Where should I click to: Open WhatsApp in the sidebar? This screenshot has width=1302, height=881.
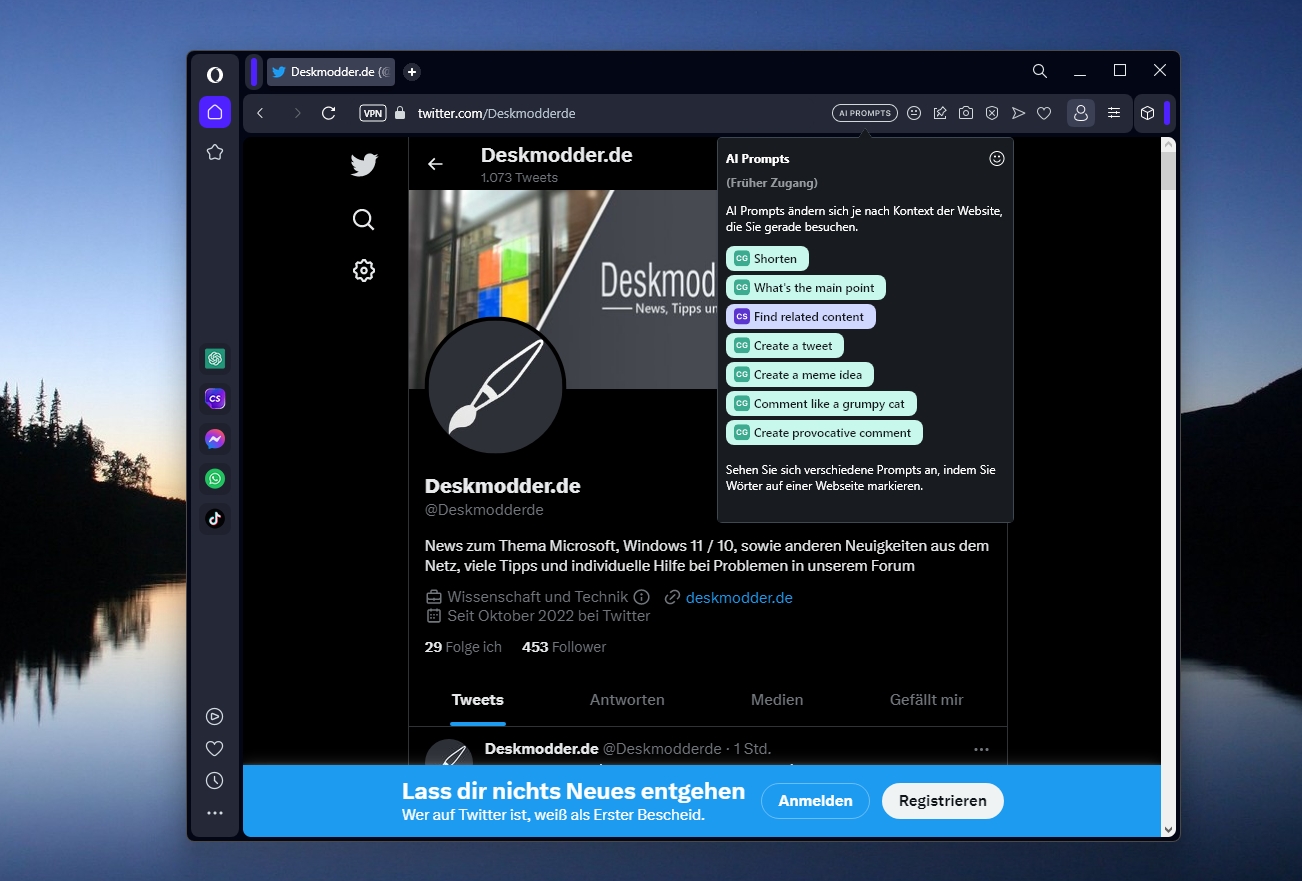[x=215, y=478]
